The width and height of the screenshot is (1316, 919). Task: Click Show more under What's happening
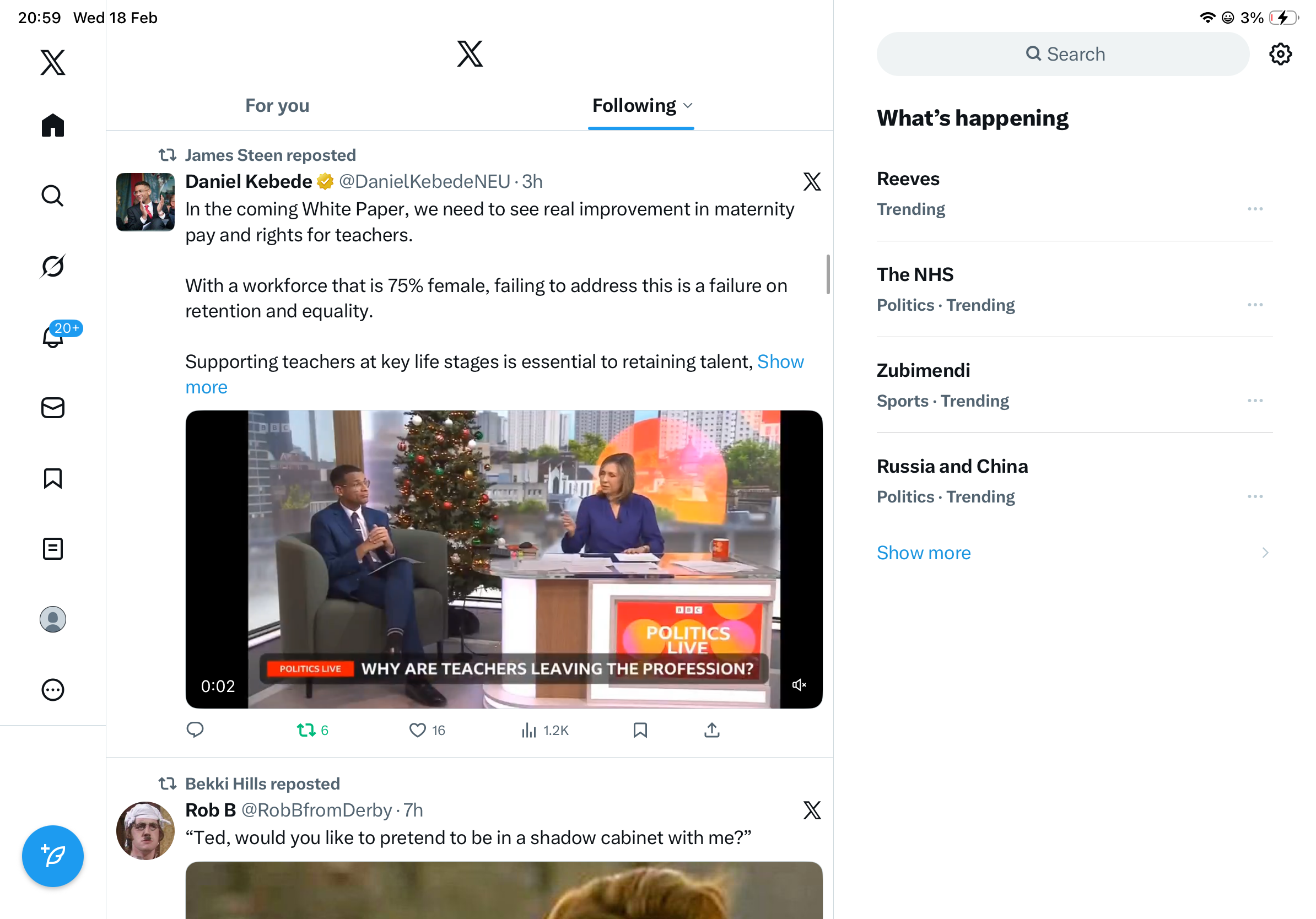tap(924, 553)
